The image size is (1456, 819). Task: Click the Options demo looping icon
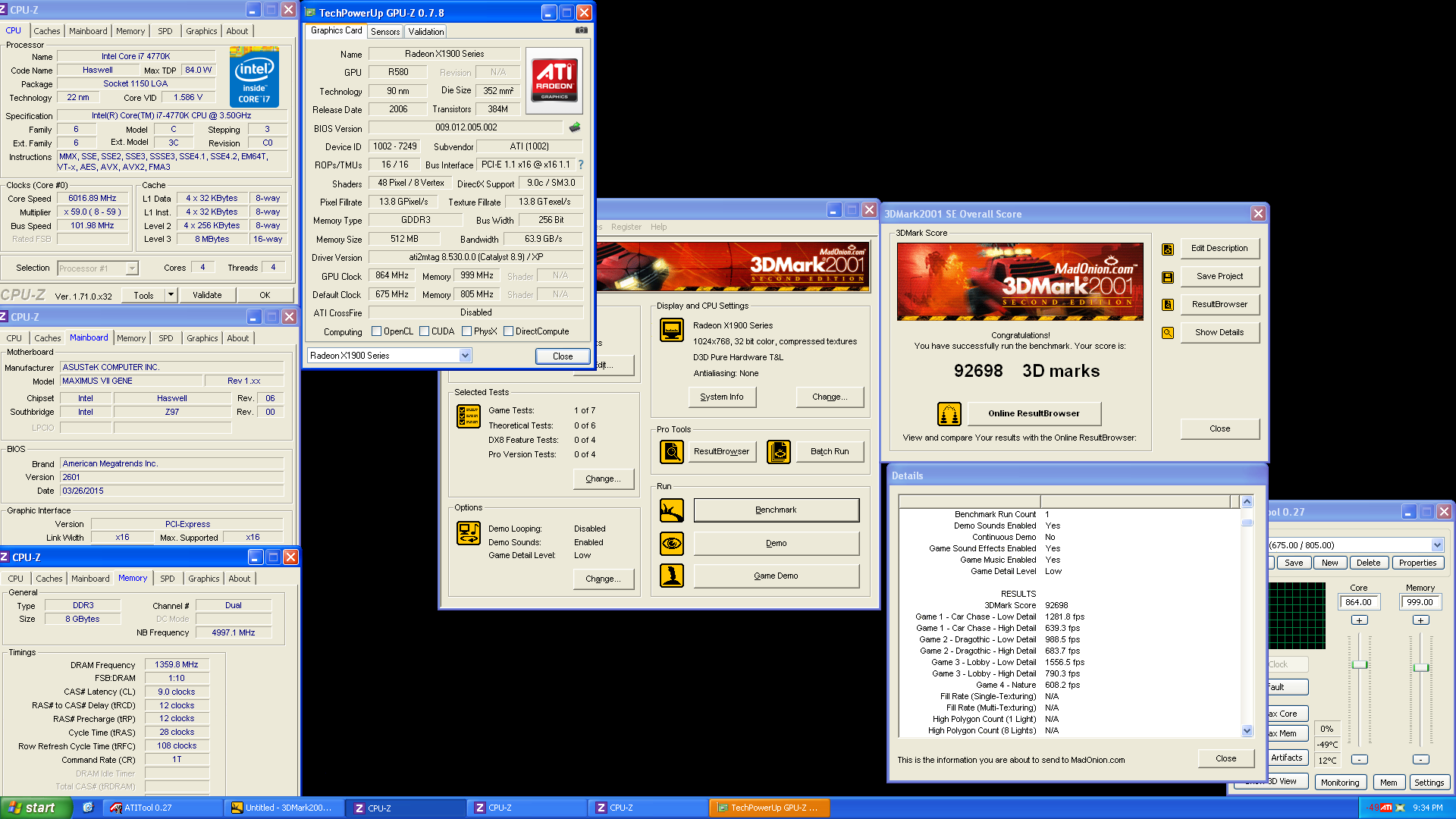point(469,533)
